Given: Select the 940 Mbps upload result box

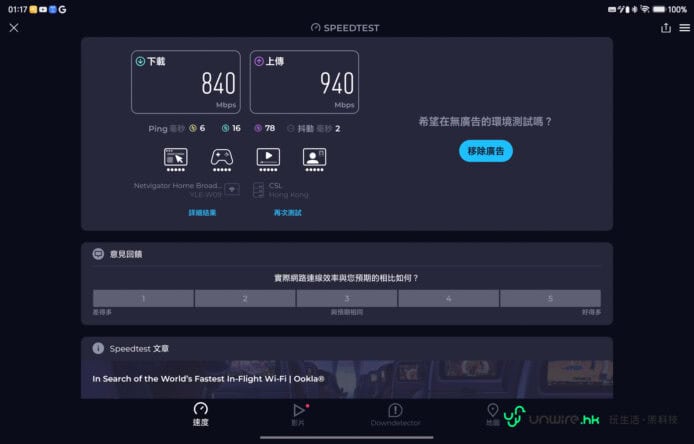Looking at the screenshot, I should tap(305, 82).
